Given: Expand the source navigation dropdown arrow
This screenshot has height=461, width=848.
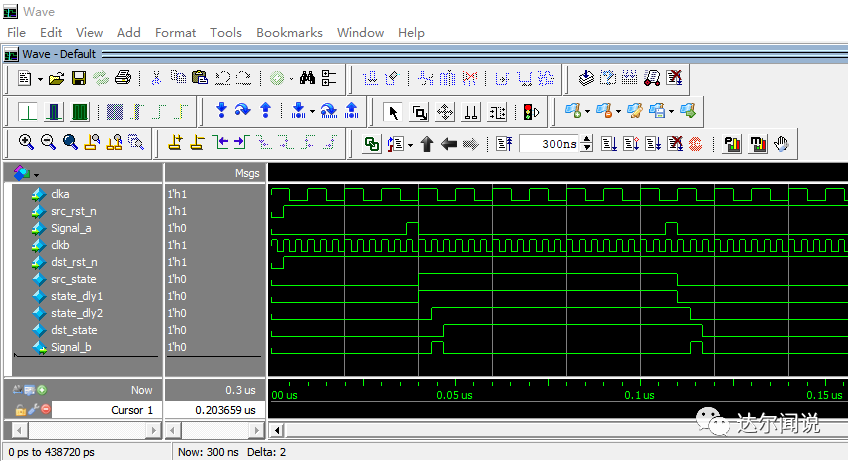Looking at the screenshot, I should click(410, 145).
